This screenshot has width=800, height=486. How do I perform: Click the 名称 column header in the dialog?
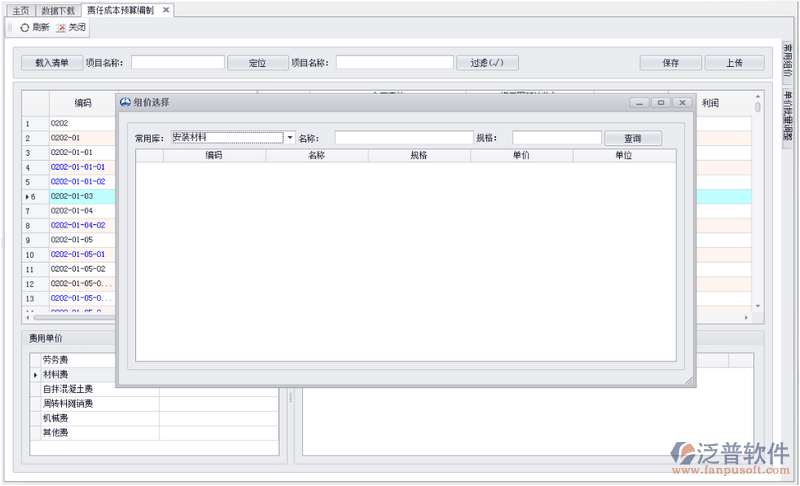(317, 156)
